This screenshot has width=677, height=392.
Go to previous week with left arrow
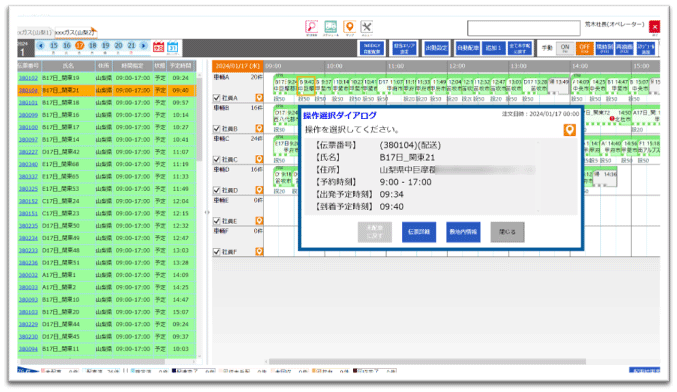41,45
